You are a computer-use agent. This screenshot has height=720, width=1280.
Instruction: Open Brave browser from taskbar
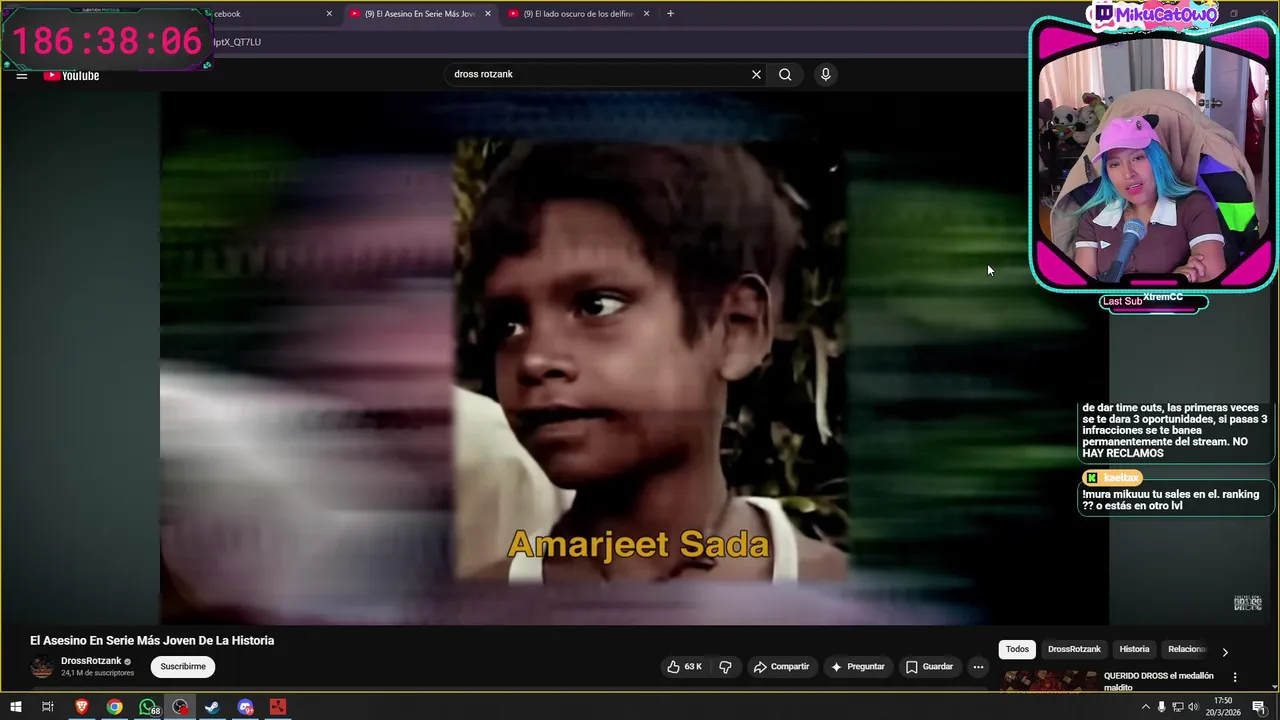tap(82, 707)
